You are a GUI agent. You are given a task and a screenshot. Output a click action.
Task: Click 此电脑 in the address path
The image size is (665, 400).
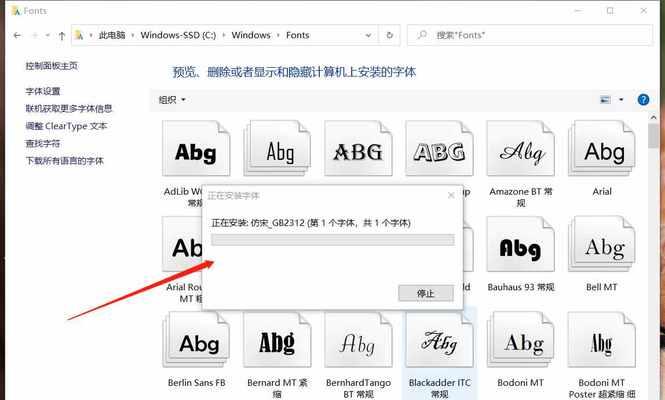112,35
